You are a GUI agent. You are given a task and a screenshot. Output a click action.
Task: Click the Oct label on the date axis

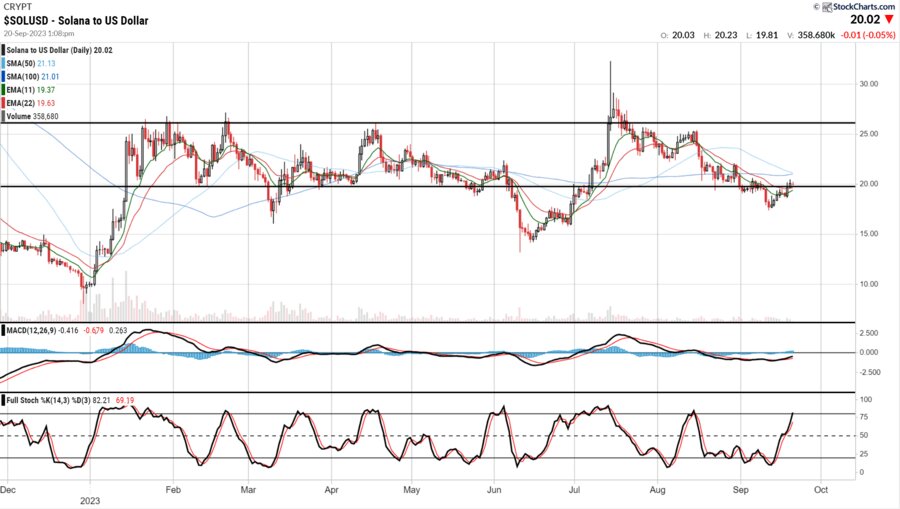[x=820, y=489]
